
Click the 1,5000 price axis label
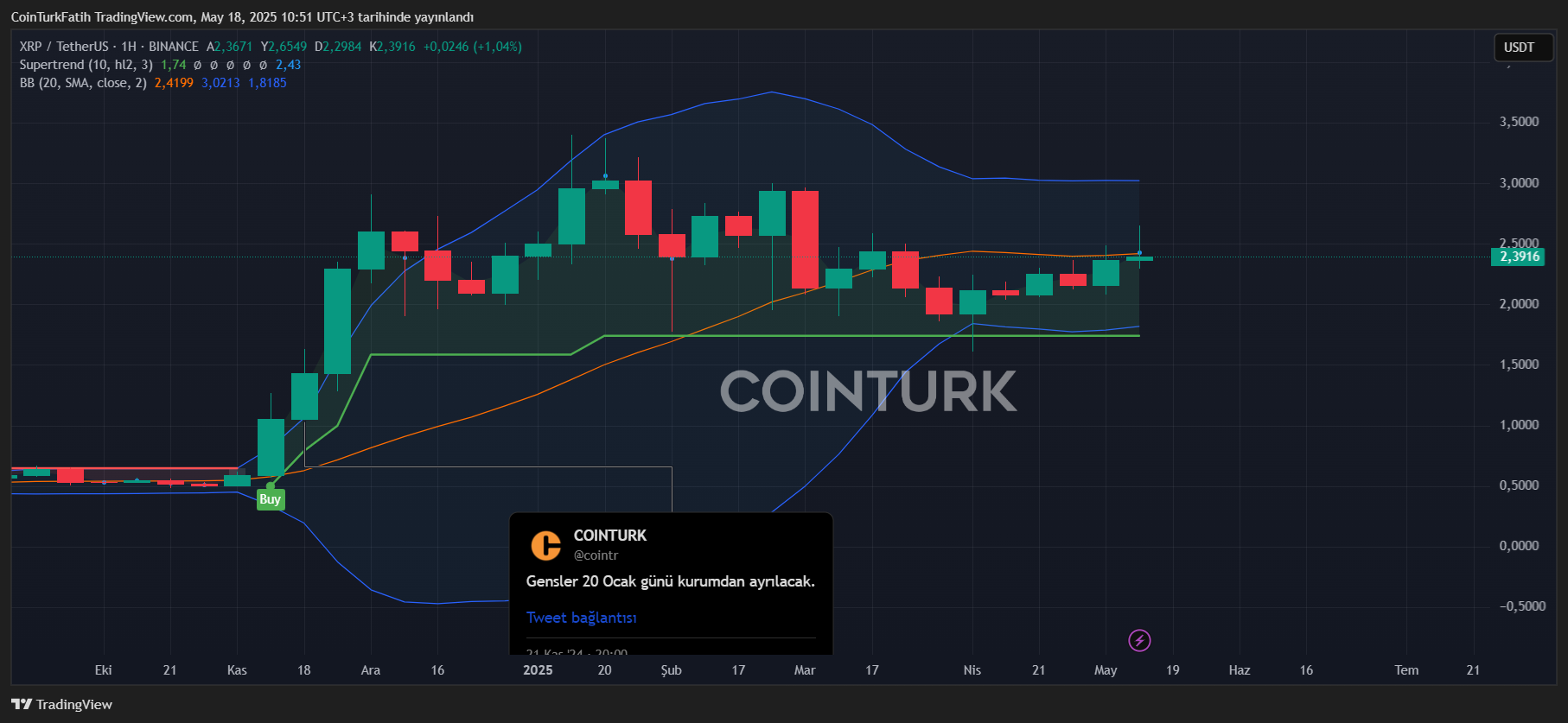pyautogui.click(x=1519, y=365)
